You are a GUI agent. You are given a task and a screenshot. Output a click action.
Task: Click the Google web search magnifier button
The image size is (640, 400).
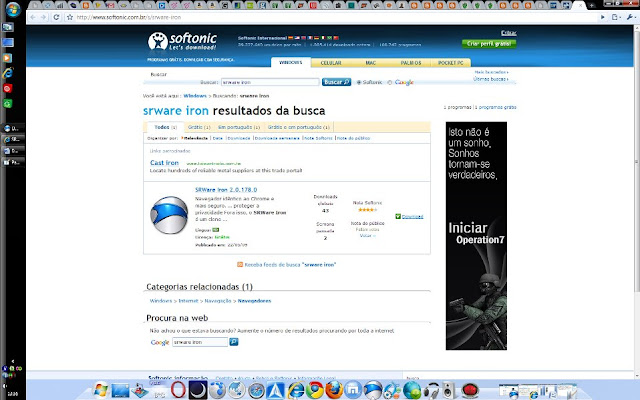pyautogui.click(x=233, y=342)
